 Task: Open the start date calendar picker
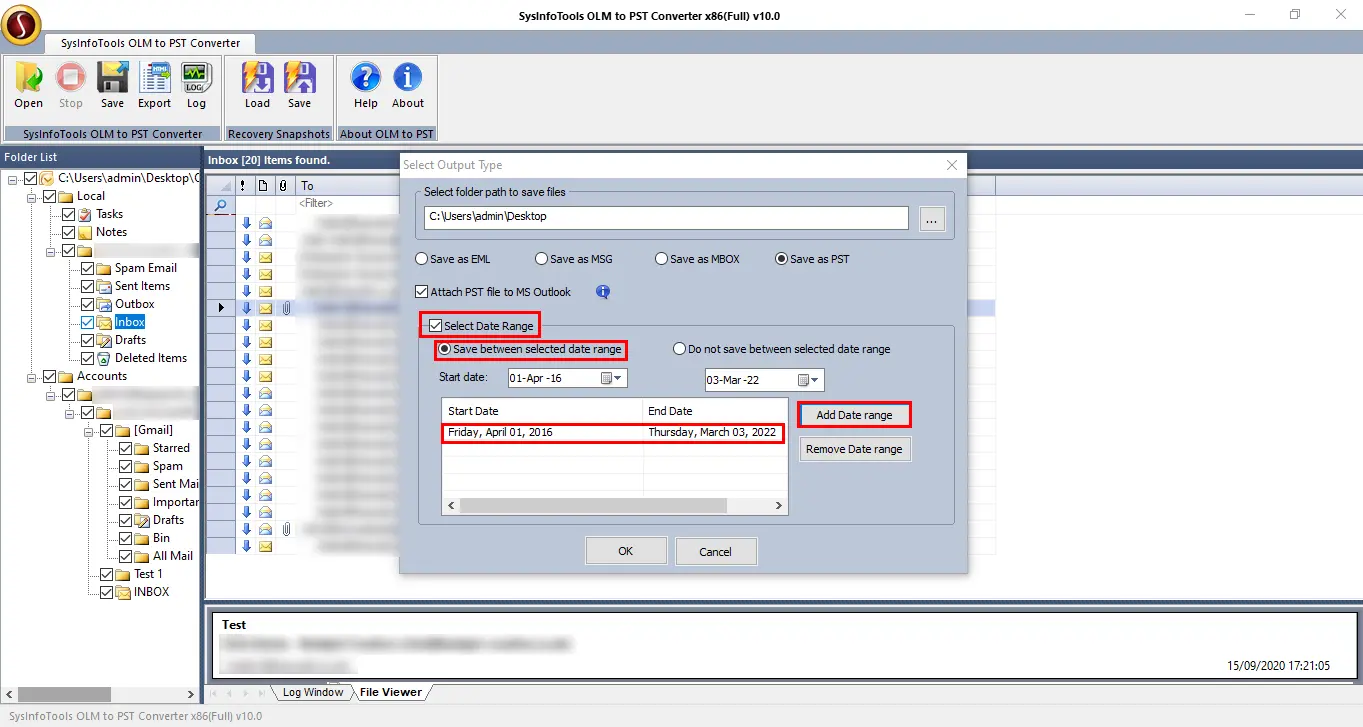pyautogui.click(x=611, y=378)
